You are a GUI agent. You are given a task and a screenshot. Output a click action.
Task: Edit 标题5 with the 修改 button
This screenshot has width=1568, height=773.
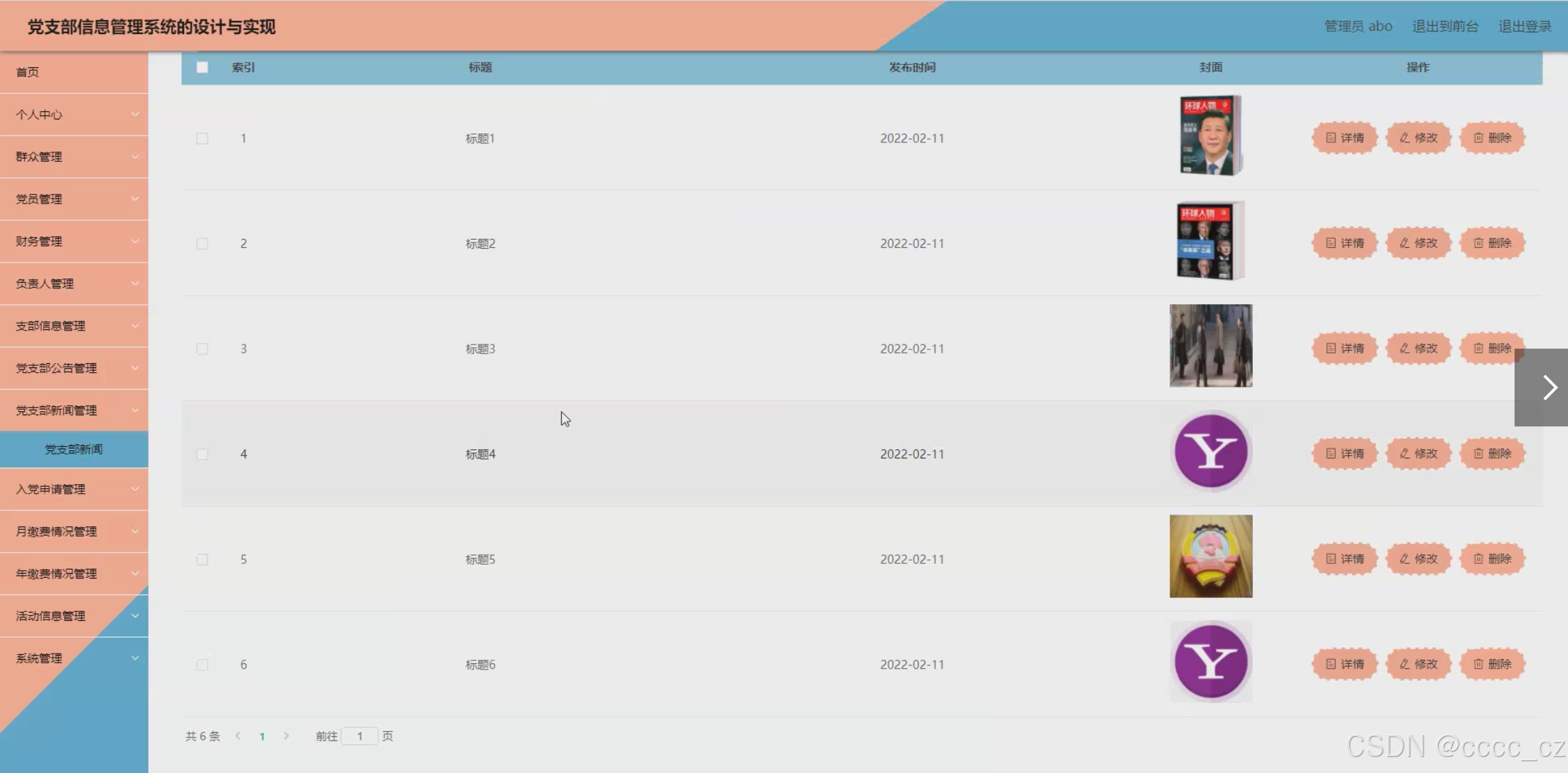click(1418, 559)
